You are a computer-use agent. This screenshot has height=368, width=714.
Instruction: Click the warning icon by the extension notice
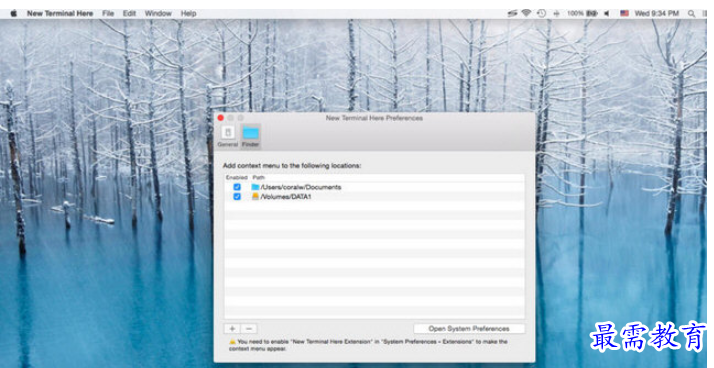click(233, 342)
